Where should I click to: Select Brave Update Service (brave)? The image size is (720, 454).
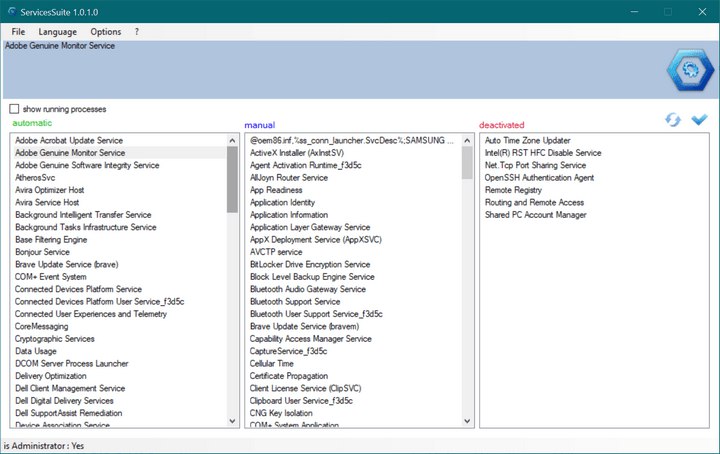(67, 264)
